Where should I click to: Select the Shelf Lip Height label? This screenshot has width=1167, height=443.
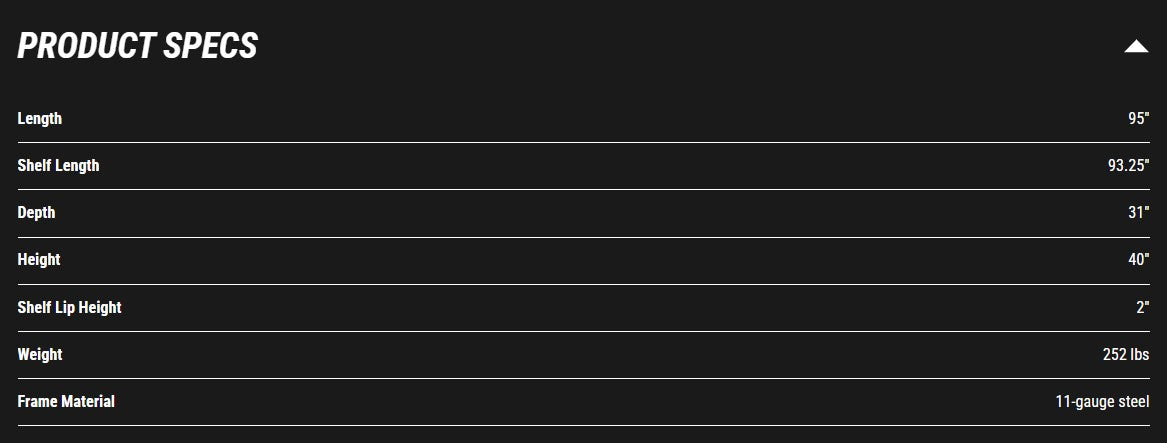click(69, 307)
